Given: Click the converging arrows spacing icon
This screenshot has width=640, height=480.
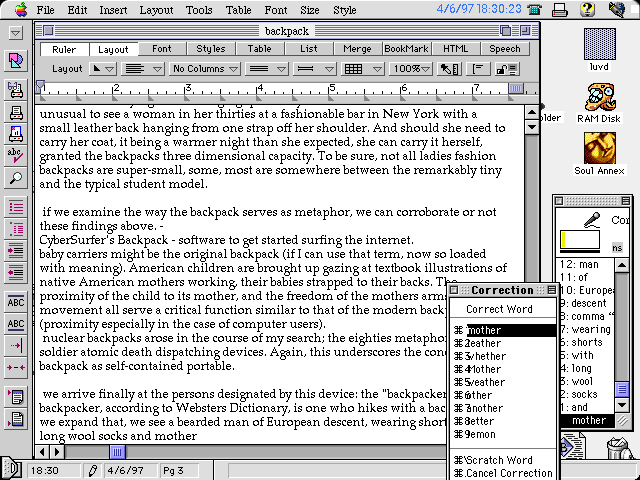Looking at the screenshot, I should pos(16,368).
